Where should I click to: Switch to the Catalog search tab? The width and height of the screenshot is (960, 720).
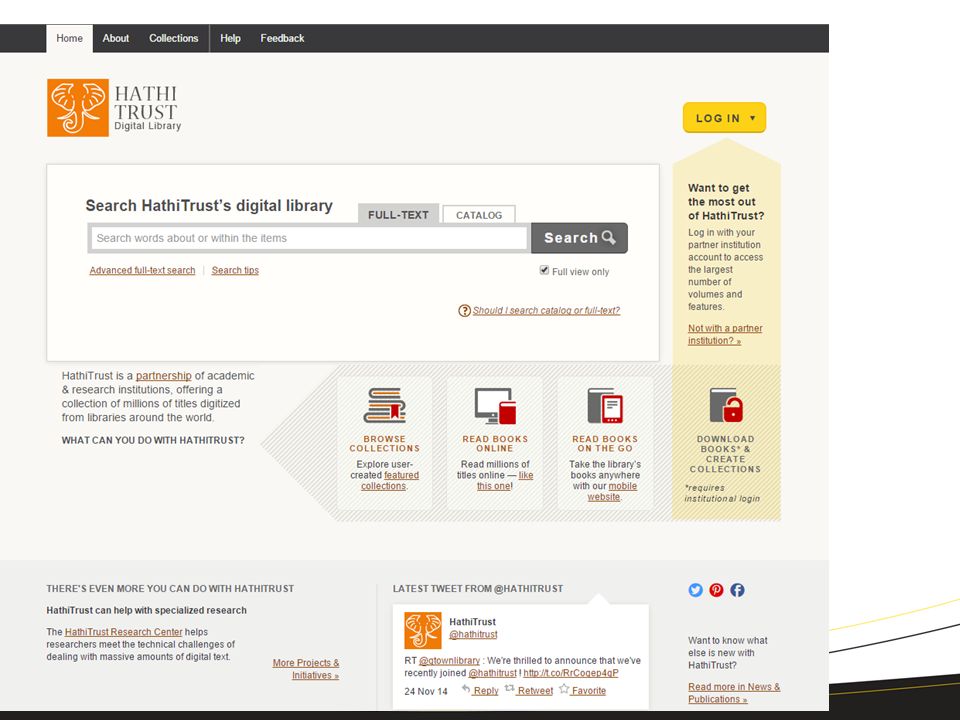click(479, 215)
